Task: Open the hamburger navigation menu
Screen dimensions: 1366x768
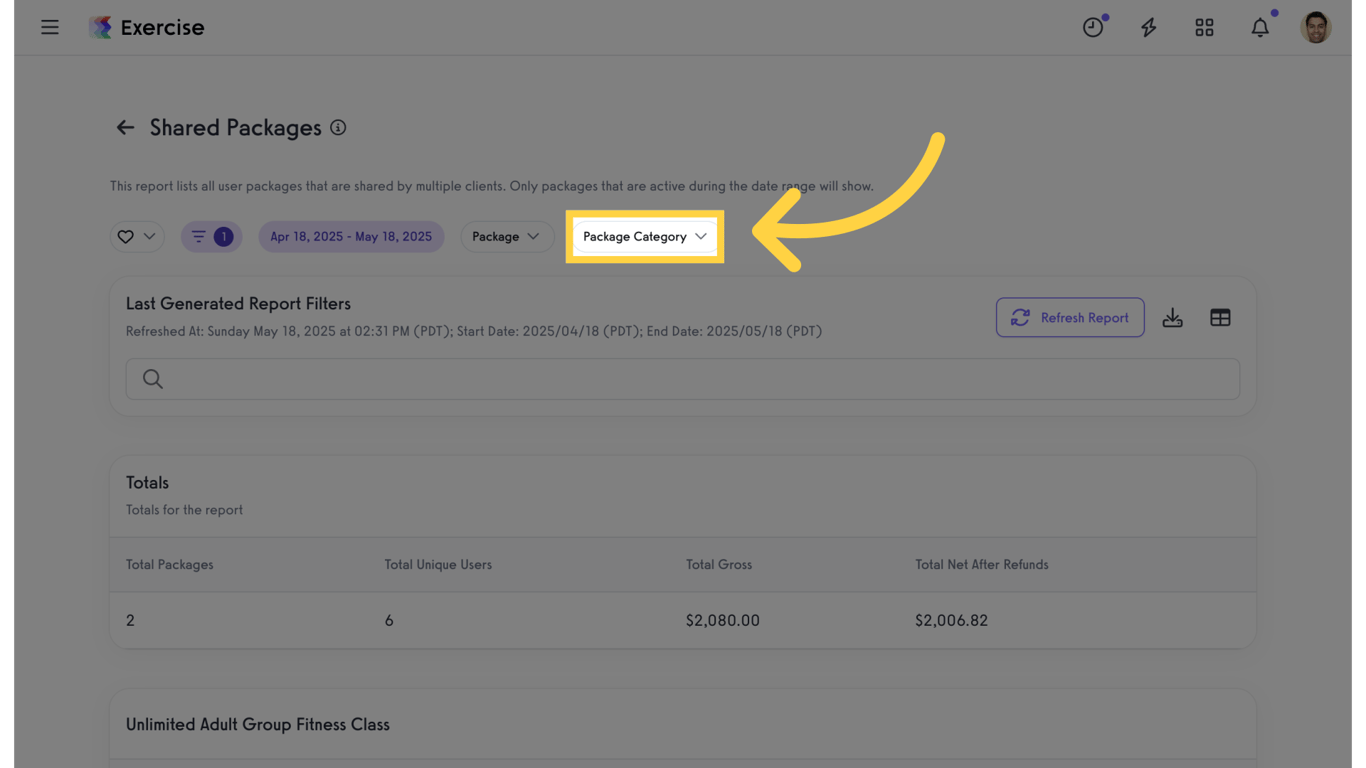Action: [50, 27]
